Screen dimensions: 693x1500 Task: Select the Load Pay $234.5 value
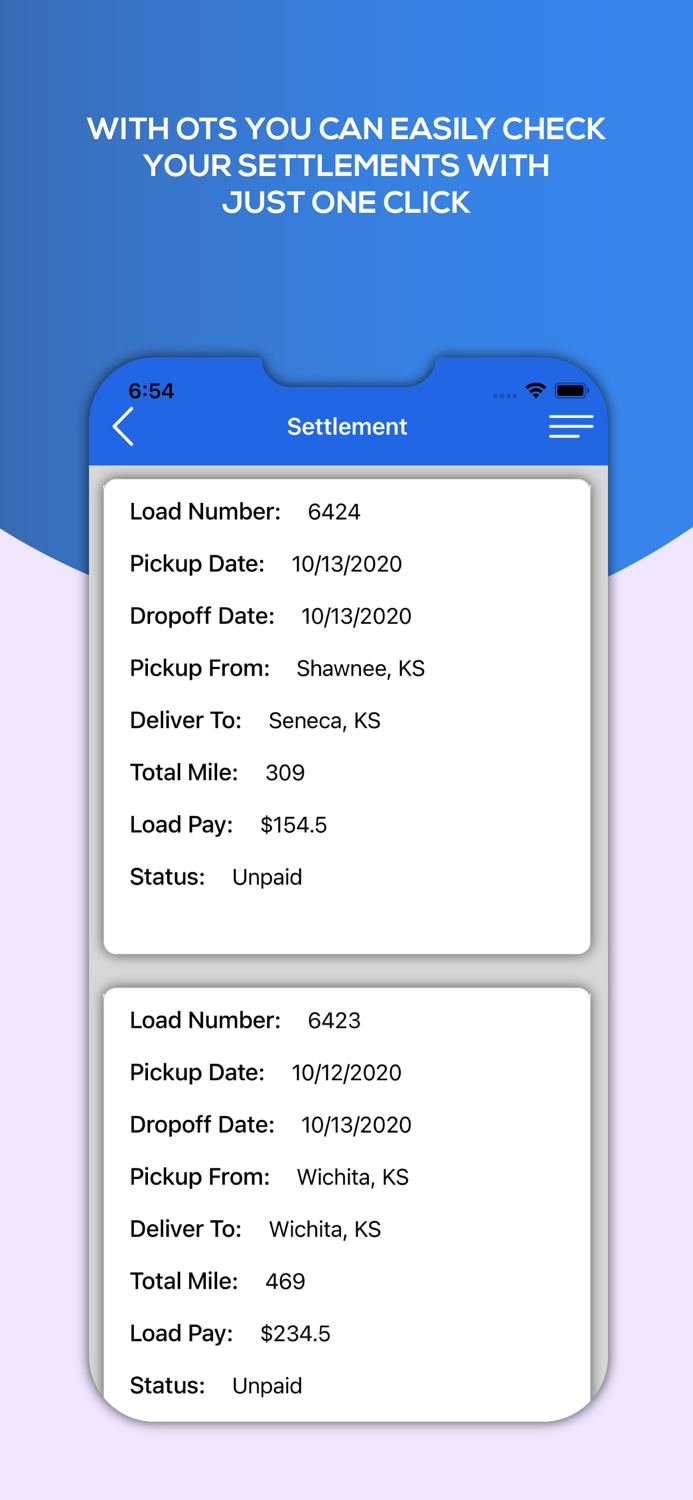click(295, 1333)
